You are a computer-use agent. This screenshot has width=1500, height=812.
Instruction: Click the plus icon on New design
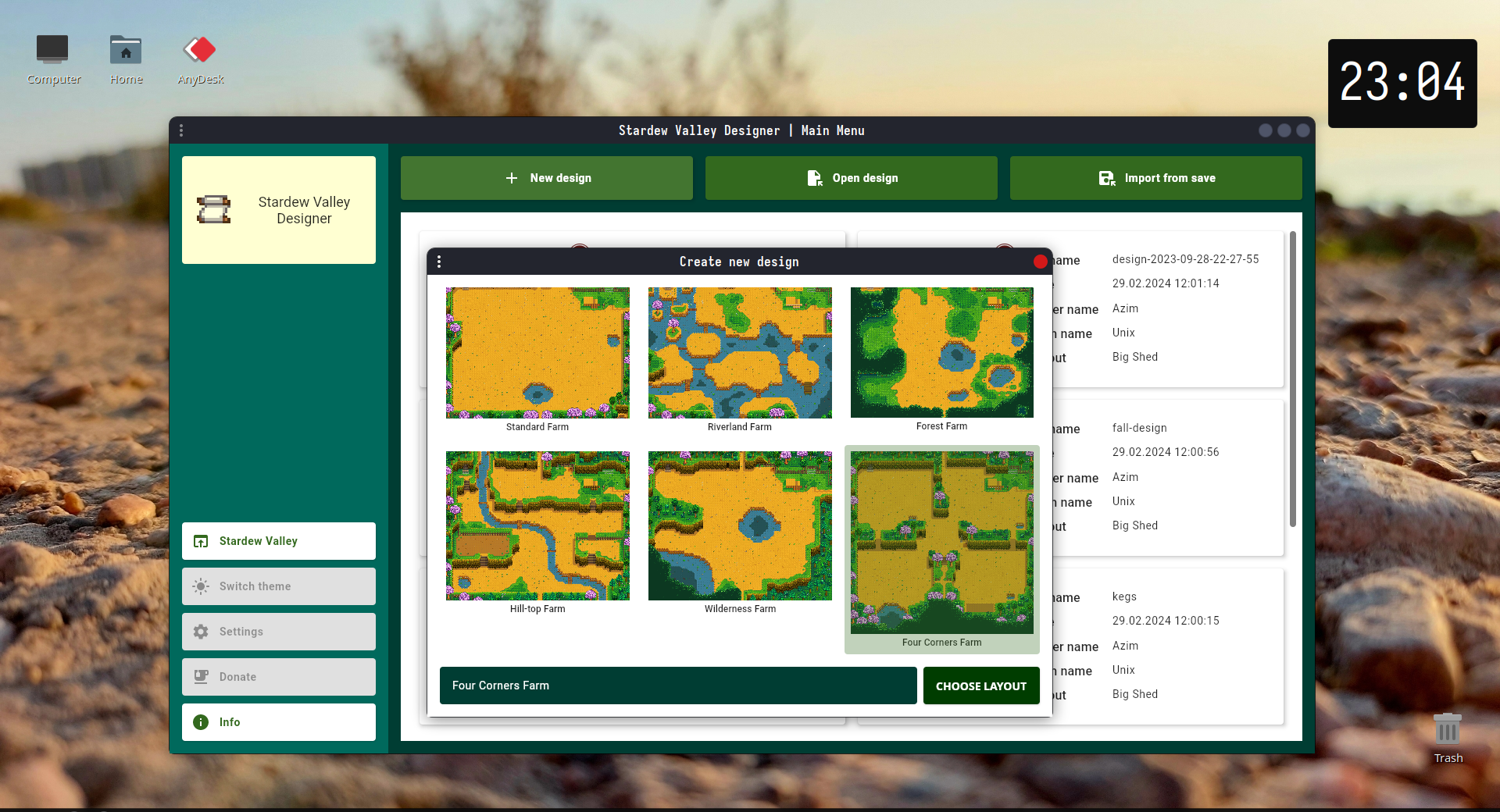point(512,178)
